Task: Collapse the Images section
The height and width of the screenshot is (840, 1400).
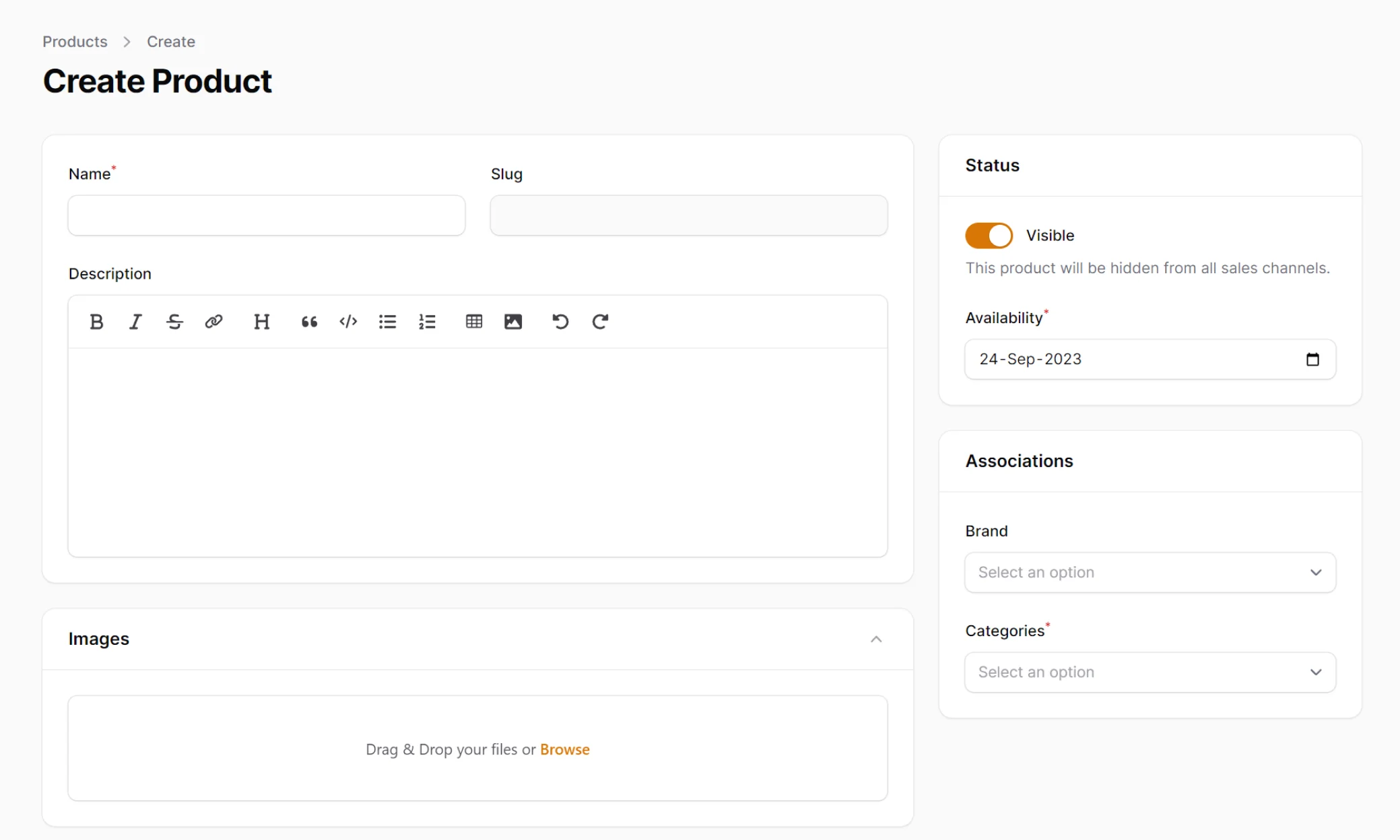Action: [x=876, y=639]
